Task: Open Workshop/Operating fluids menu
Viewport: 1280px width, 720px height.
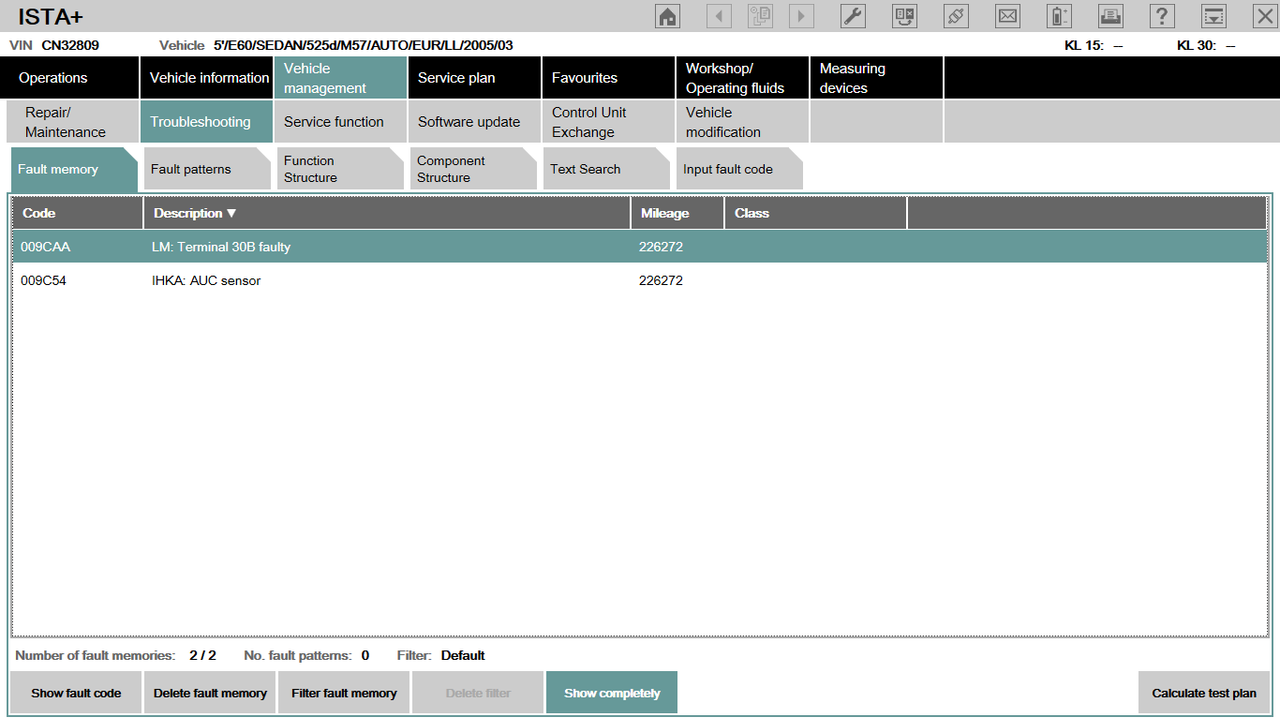Action: (x=742, y=78)
